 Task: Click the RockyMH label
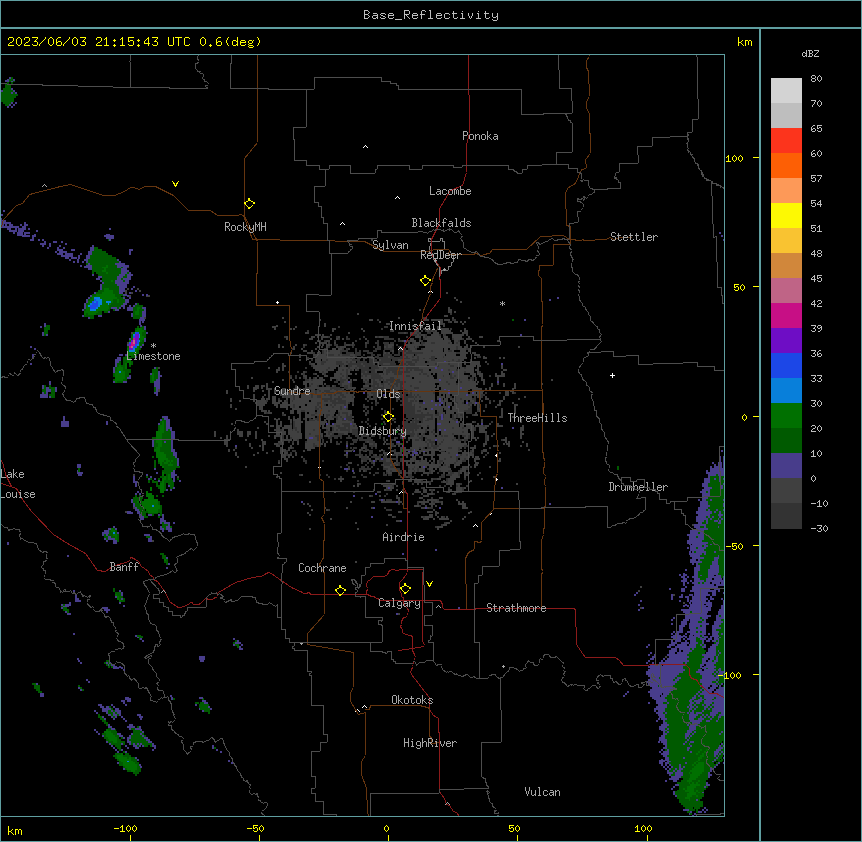tap(245, 227)
